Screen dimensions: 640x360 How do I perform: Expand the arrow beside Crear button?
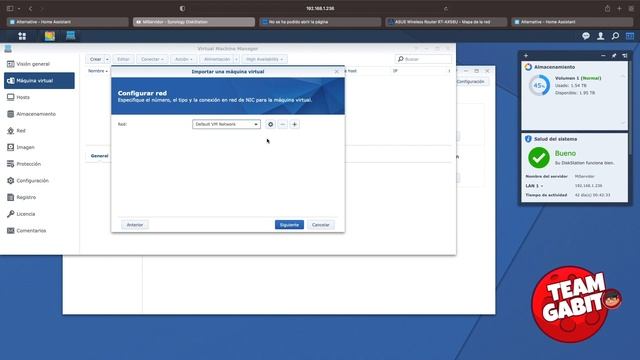click(x=107, y=59)
